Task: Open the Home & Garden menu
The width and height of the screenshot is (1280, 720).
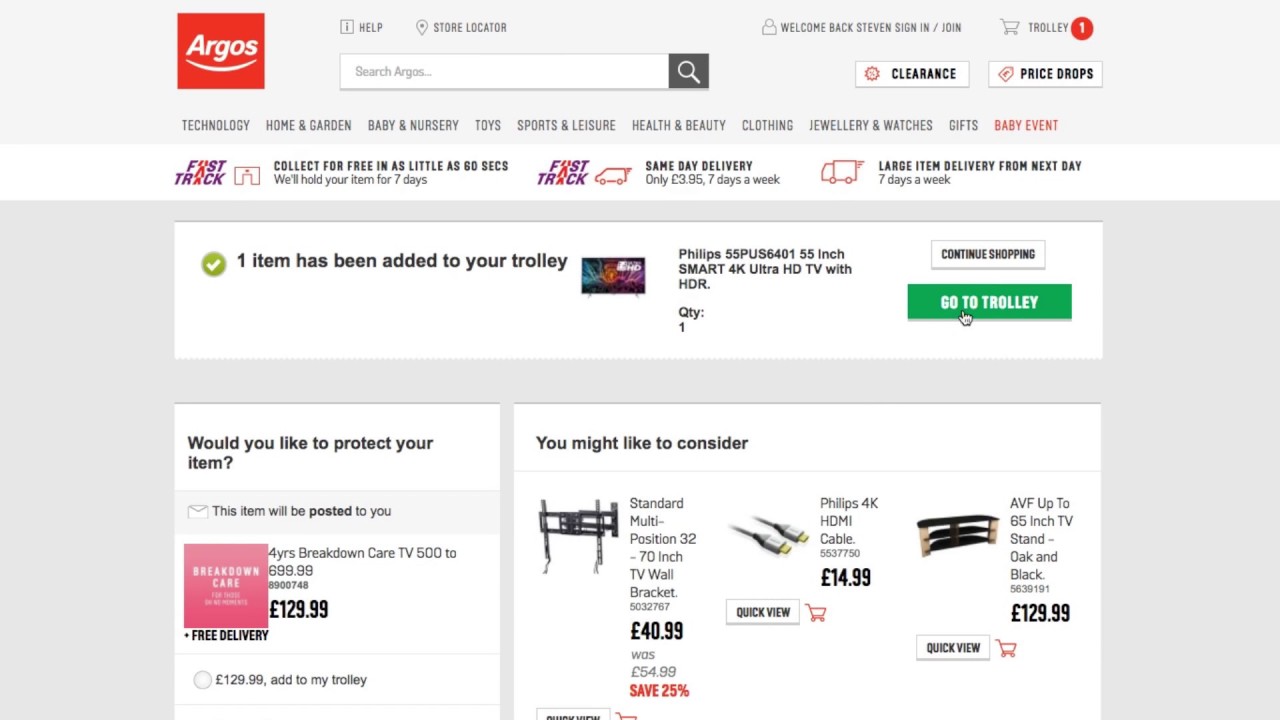Action: (x=308, y=125)
